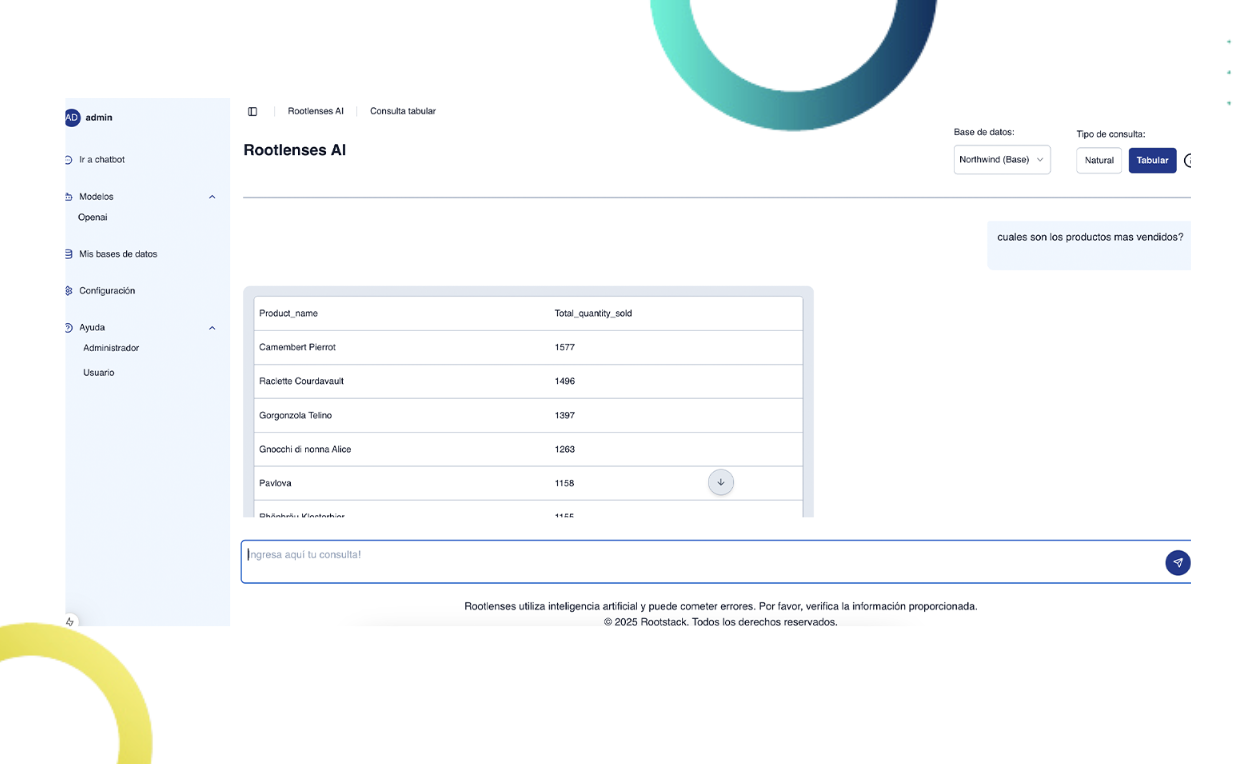
Task: Click the AD admin avatar
Action: [72, 117]
